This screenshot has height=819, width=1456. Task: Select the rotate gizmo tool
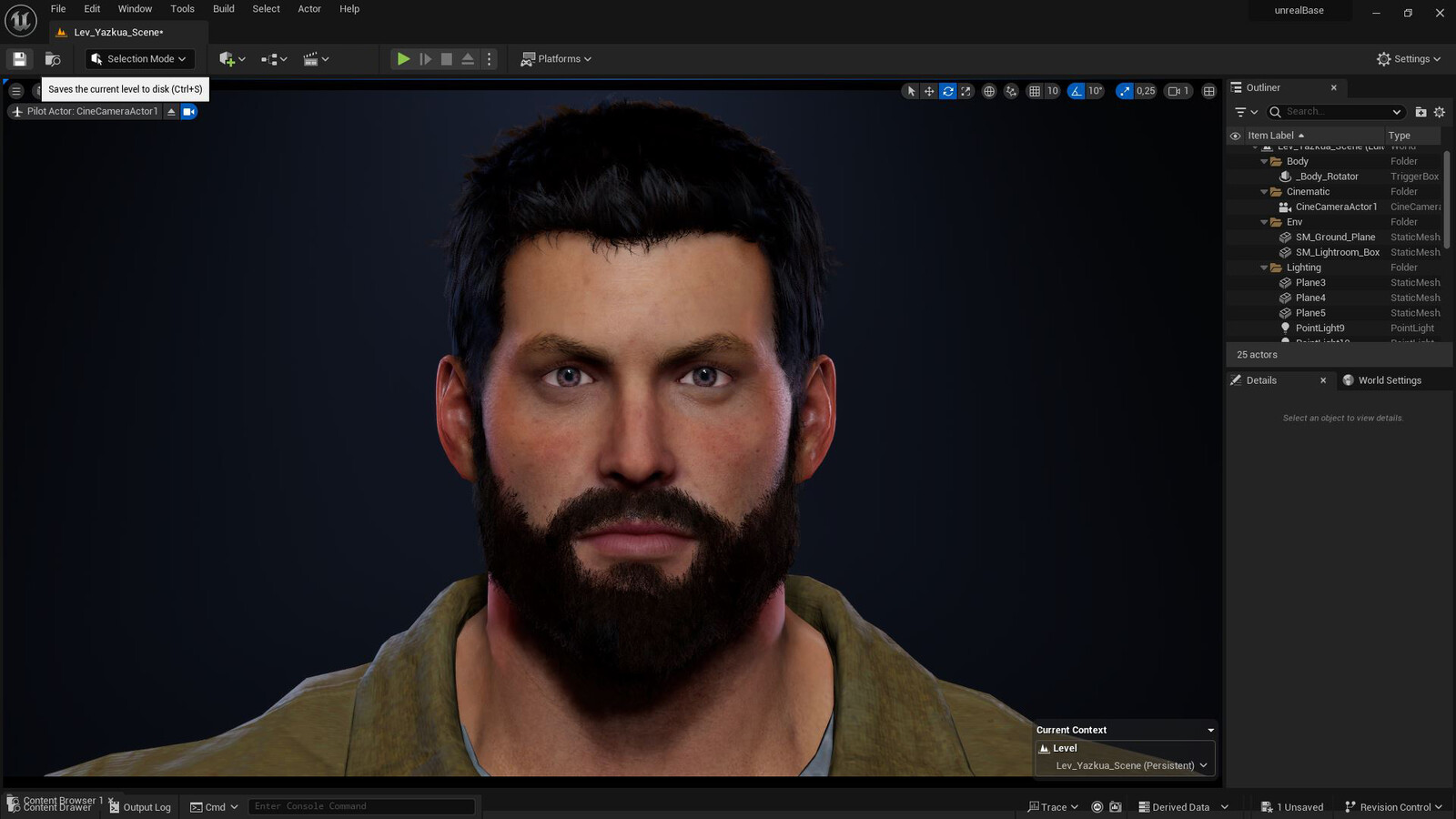click(x=948, y=91)
